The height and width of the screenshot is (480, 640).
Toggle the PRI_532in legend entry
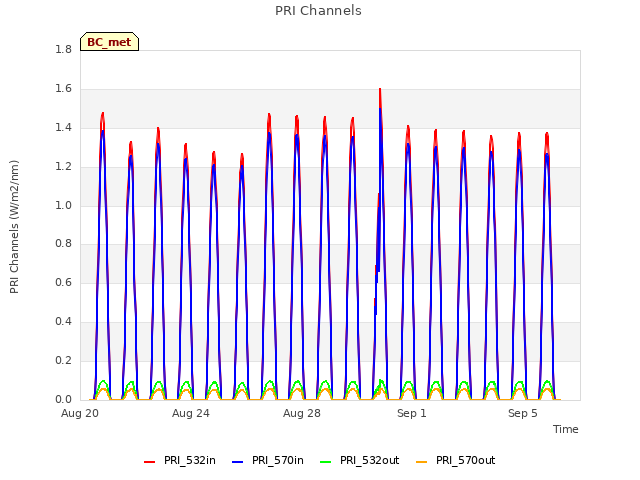180,460
